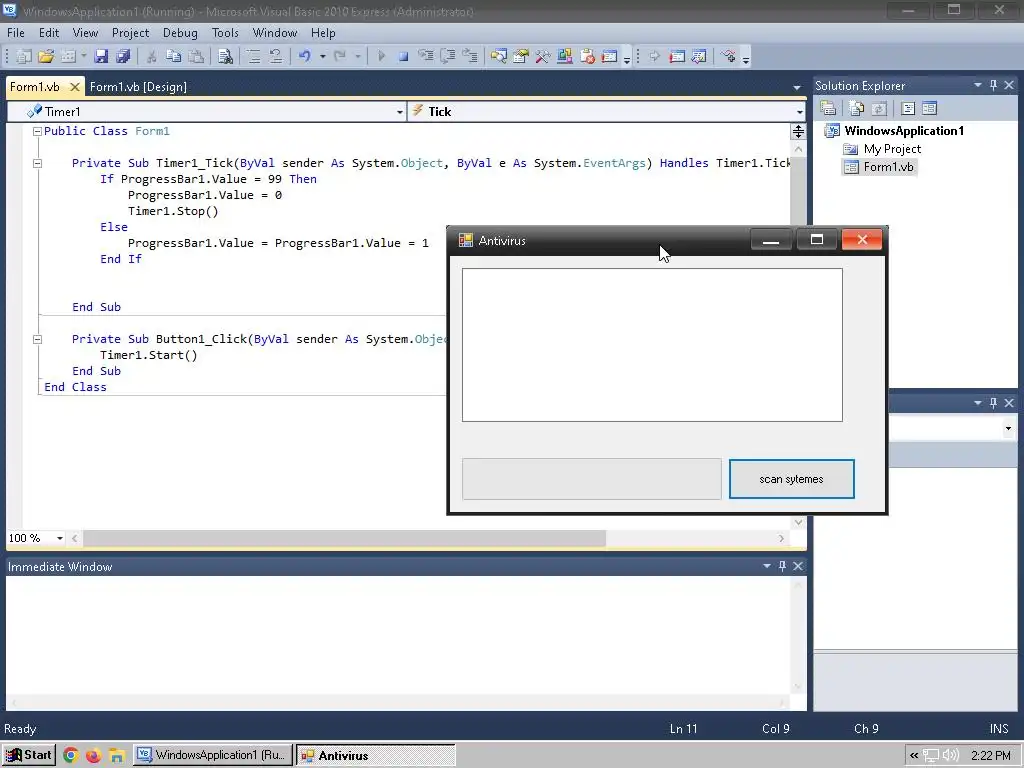Collapse the Timer1_Tick sub outline
This screenshot has width=1024, height=768.
pos(37,163)
